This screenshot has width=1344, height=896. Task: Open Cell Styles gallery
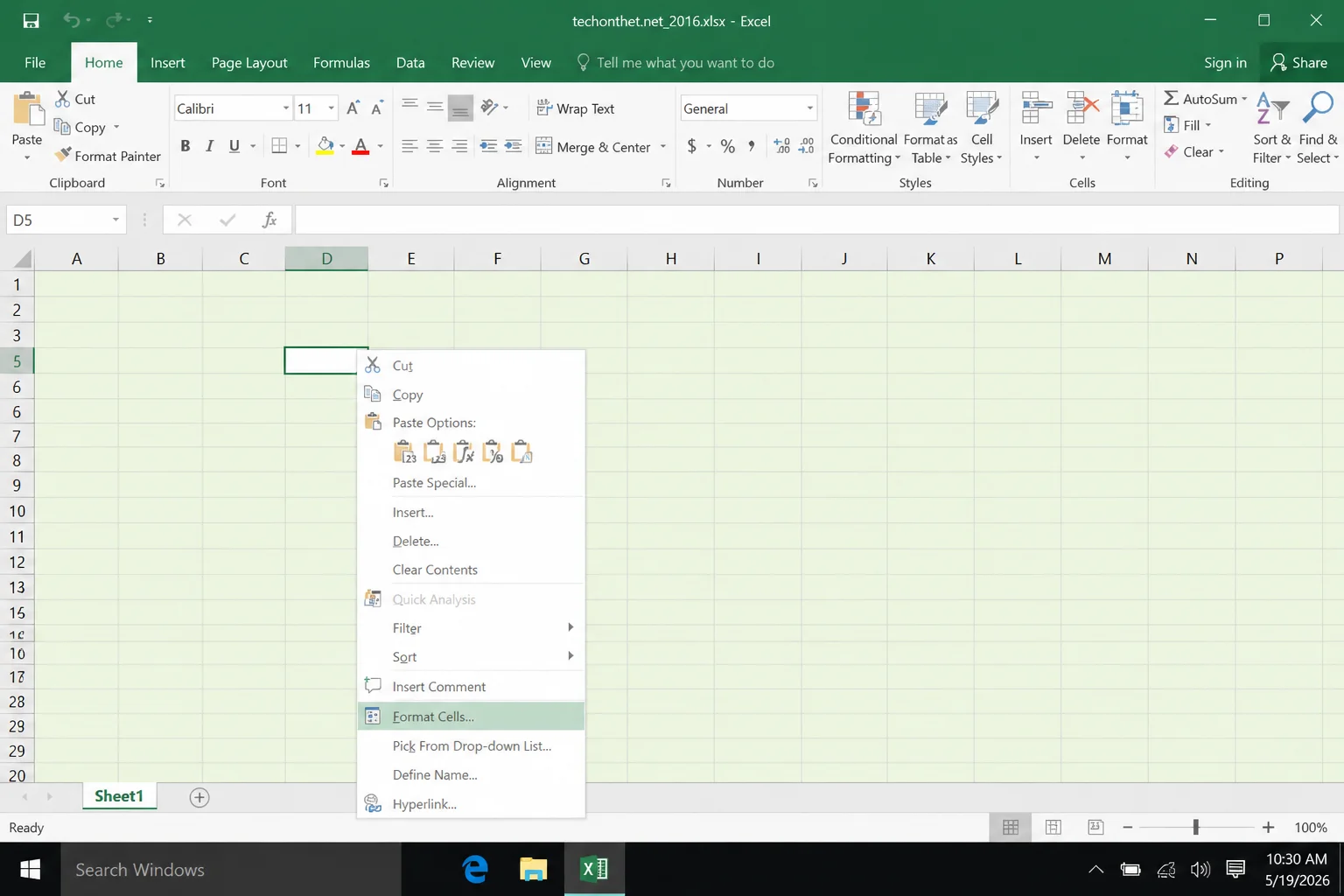tap(982, 129)
